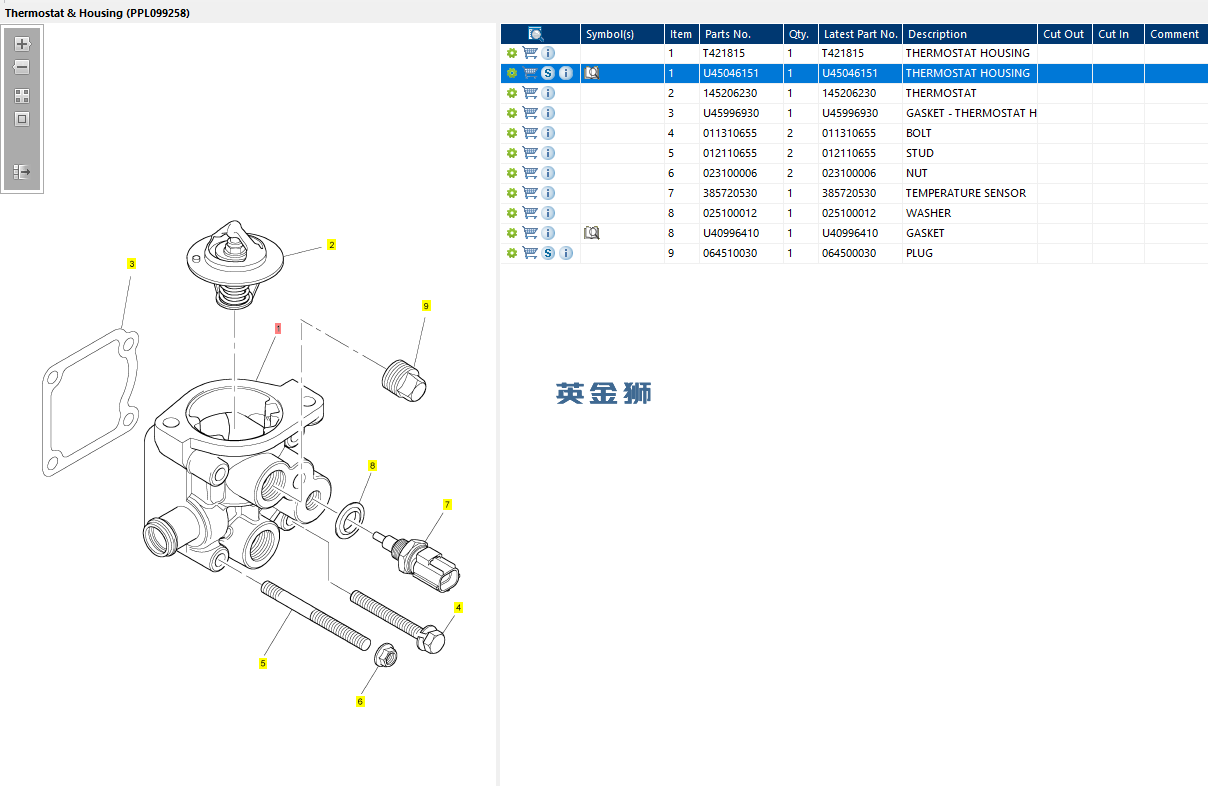The image size is (1208, 786).
Task: Click gear icon for PLUG 064510030 row
Action: (x=512, y=253)
